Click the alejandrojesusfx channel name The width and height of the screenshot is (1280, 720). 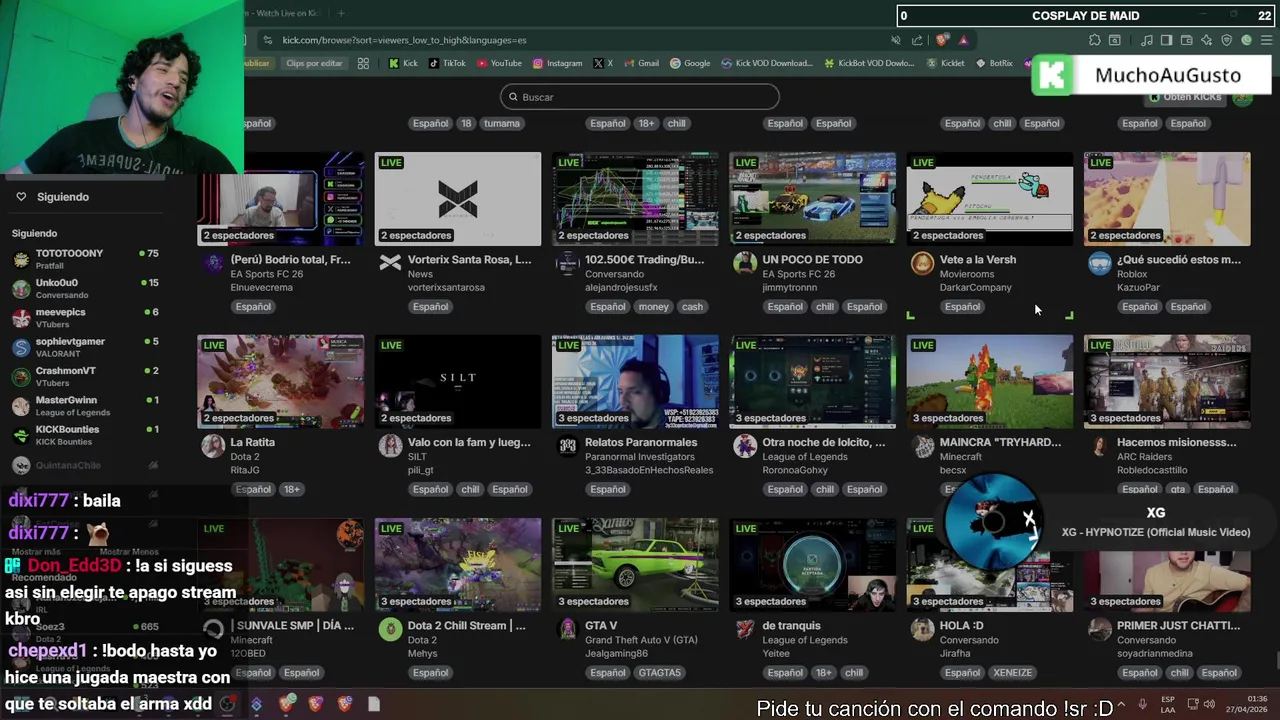click(x=621, y=288)
